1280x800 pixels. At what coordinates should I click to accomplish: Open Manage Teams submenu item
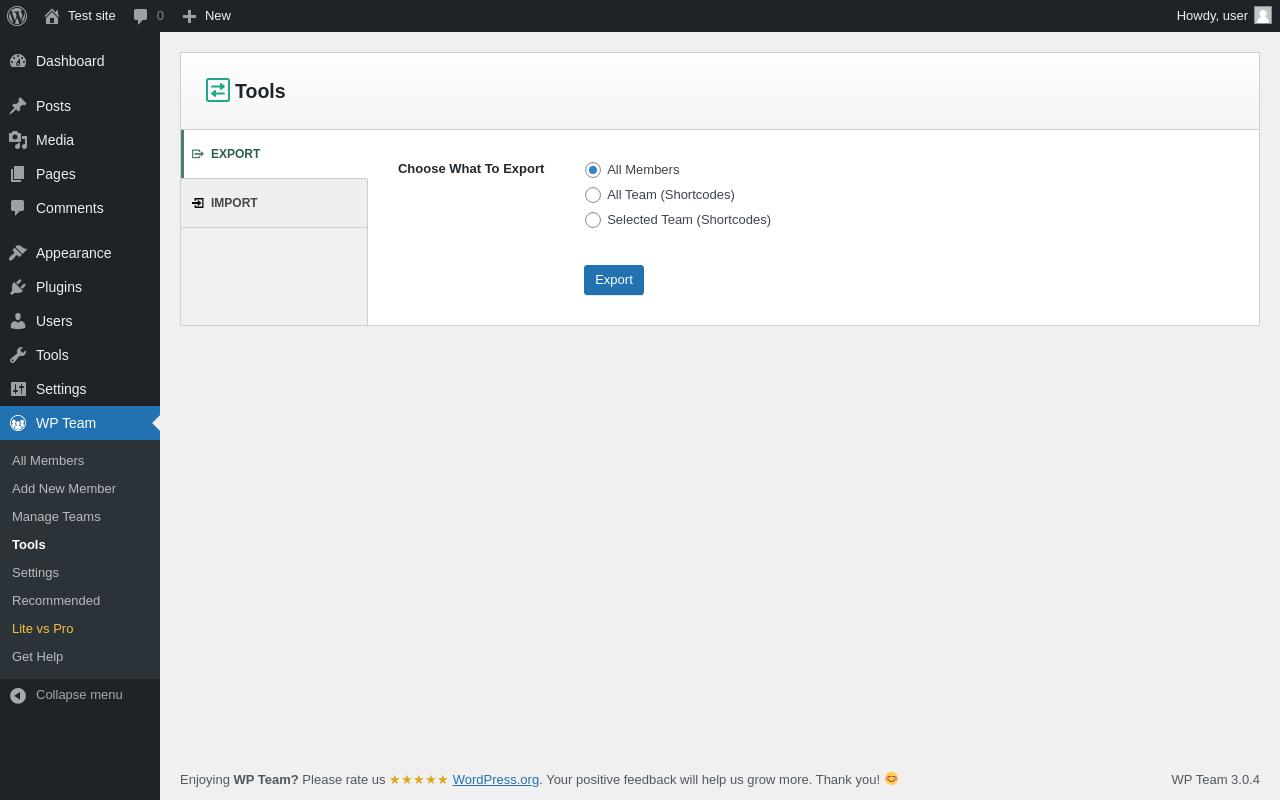pos(56,517)
